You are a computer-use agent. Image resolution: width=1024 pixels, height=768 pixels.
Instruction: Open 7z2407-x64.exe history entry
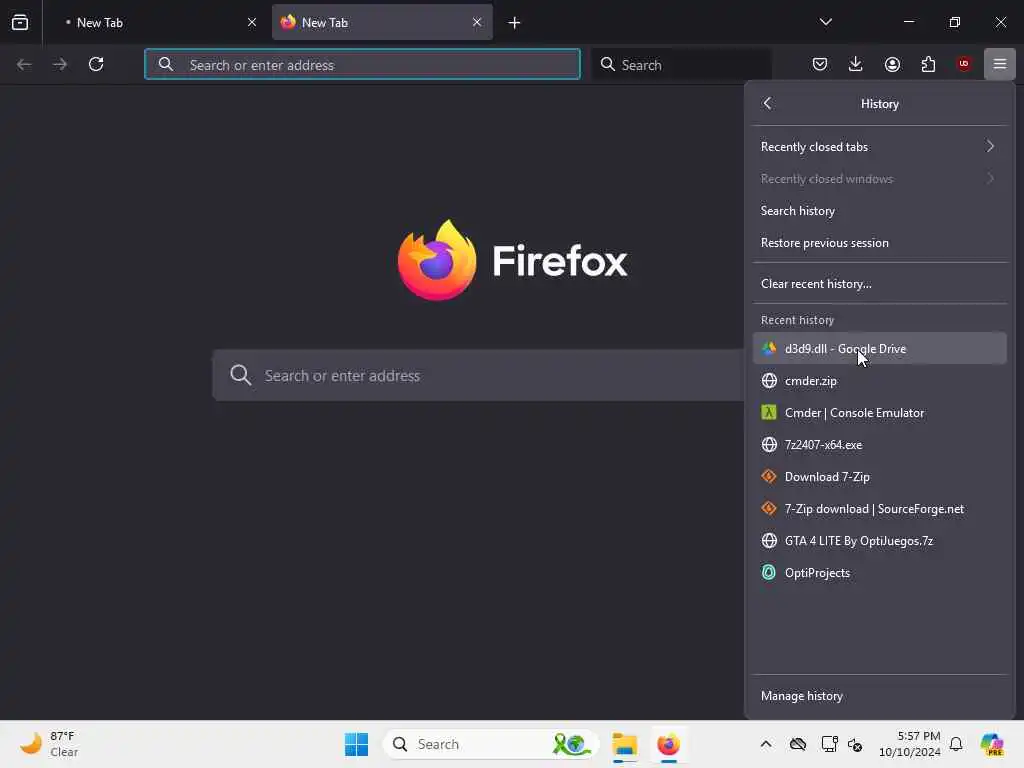pyautogui.click(x=879, y=445)
